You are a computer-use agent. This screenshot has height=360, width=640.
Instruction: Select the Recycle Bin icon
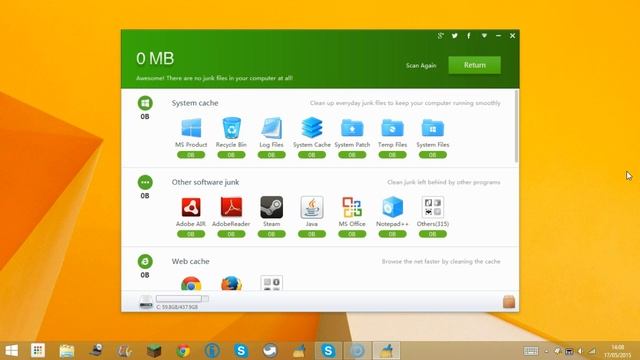coord(231,128)
